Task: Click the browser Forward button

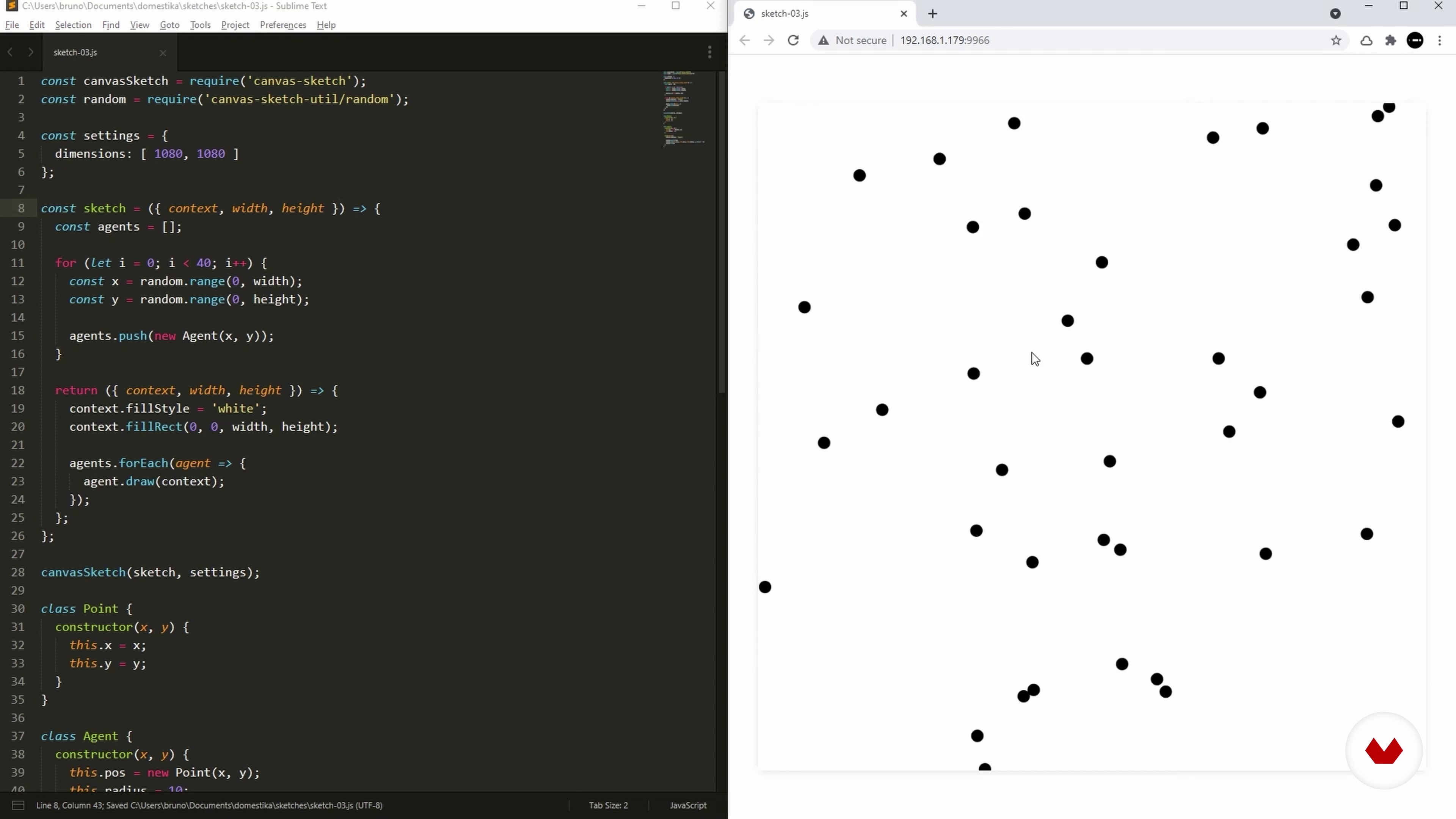Action: pos(769,40)
